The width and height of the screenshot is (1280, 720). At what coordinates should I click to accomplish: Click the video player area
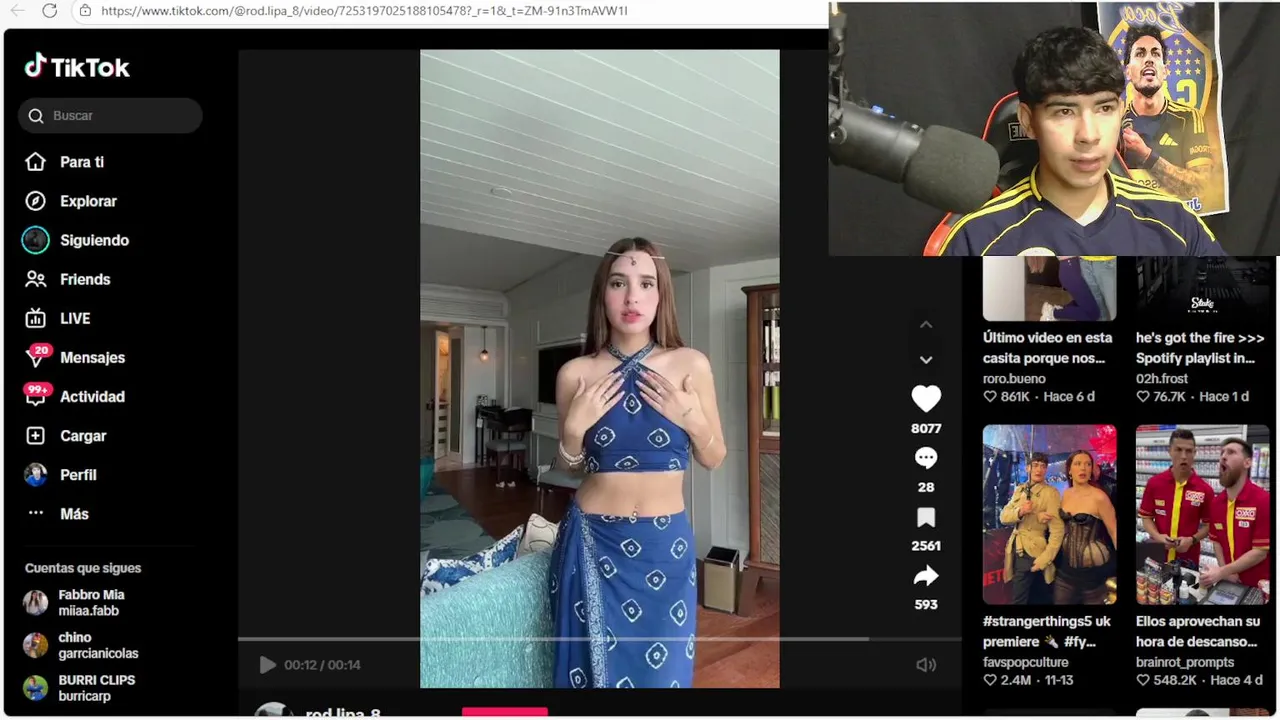coord(599,369)
